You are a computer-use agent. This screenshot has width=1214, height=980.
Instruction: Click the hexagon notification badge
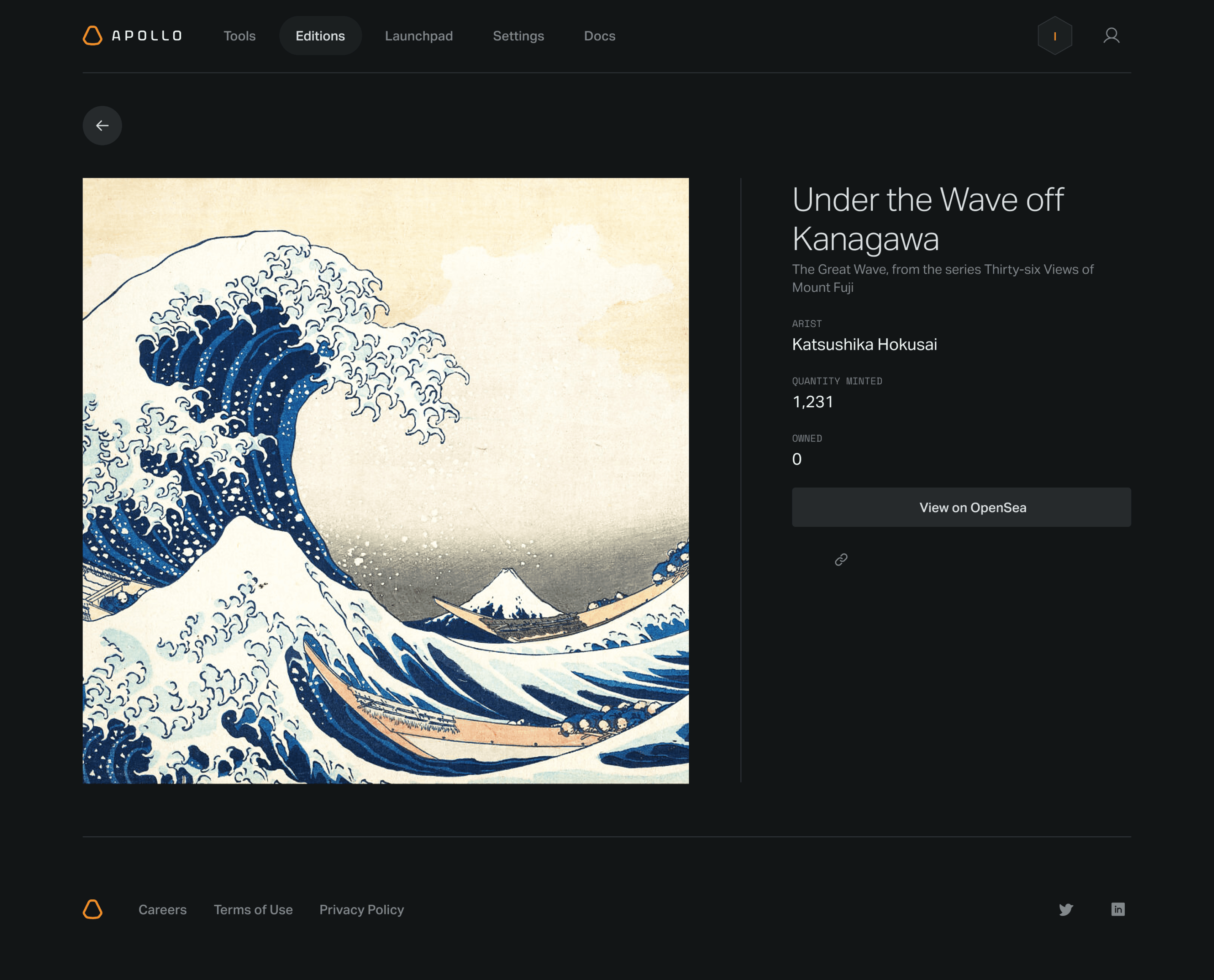point(1055,36)
